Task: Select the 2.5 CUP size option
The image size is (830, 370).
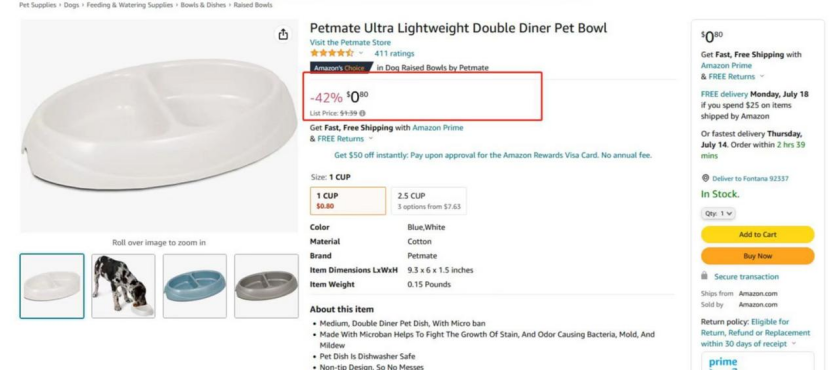Action: 429,201
